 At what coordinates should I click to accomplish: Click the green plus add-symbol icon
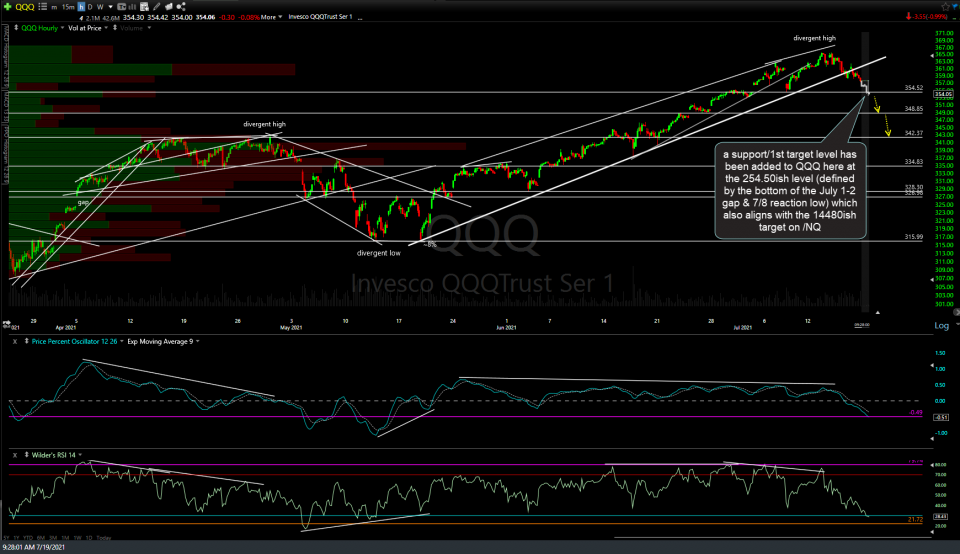coord(7,7)
